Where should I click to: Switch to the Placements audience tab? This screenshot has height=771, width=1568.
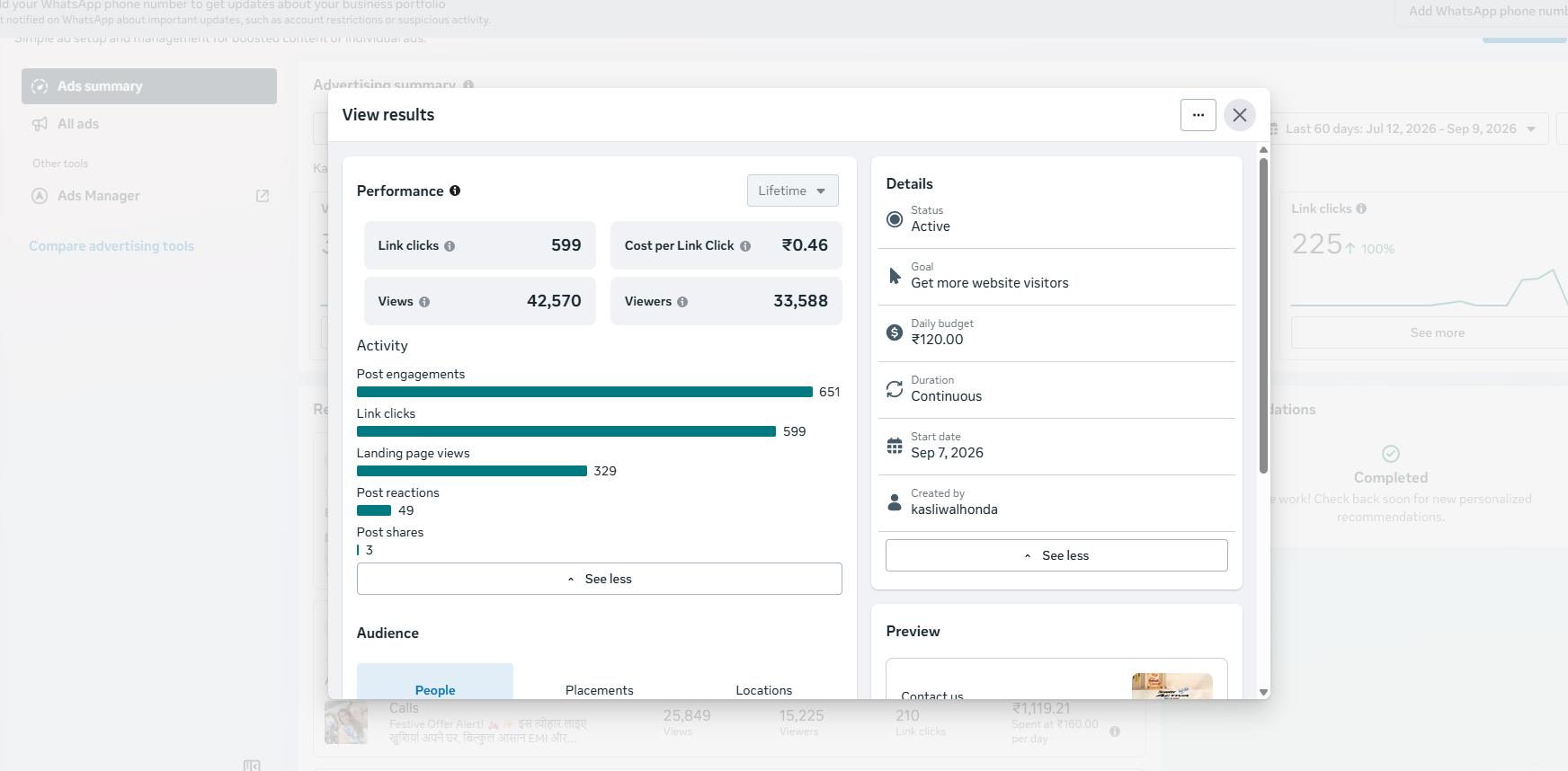(x=599, y=690)
